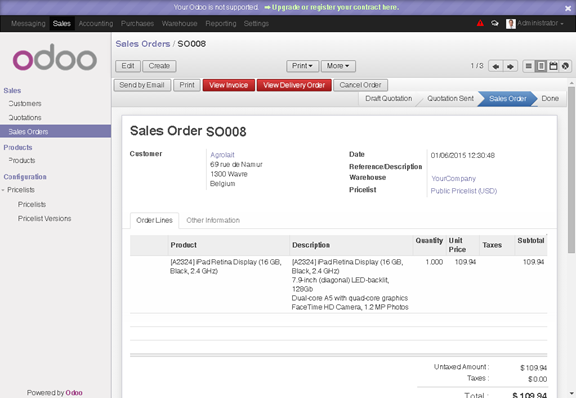
Task: Open the Sales top menu
Action: point(61,24)
